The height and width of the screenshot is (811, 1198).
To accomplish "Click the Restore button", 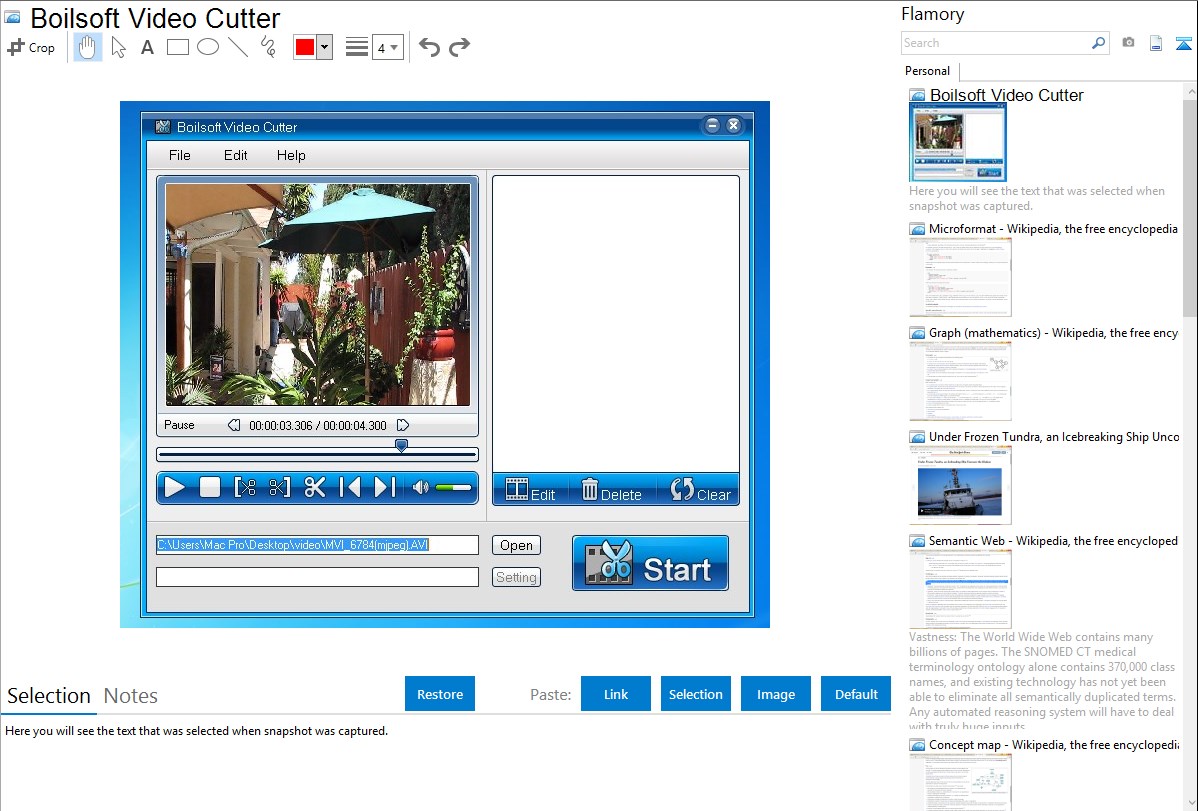I will pos(440,694).
